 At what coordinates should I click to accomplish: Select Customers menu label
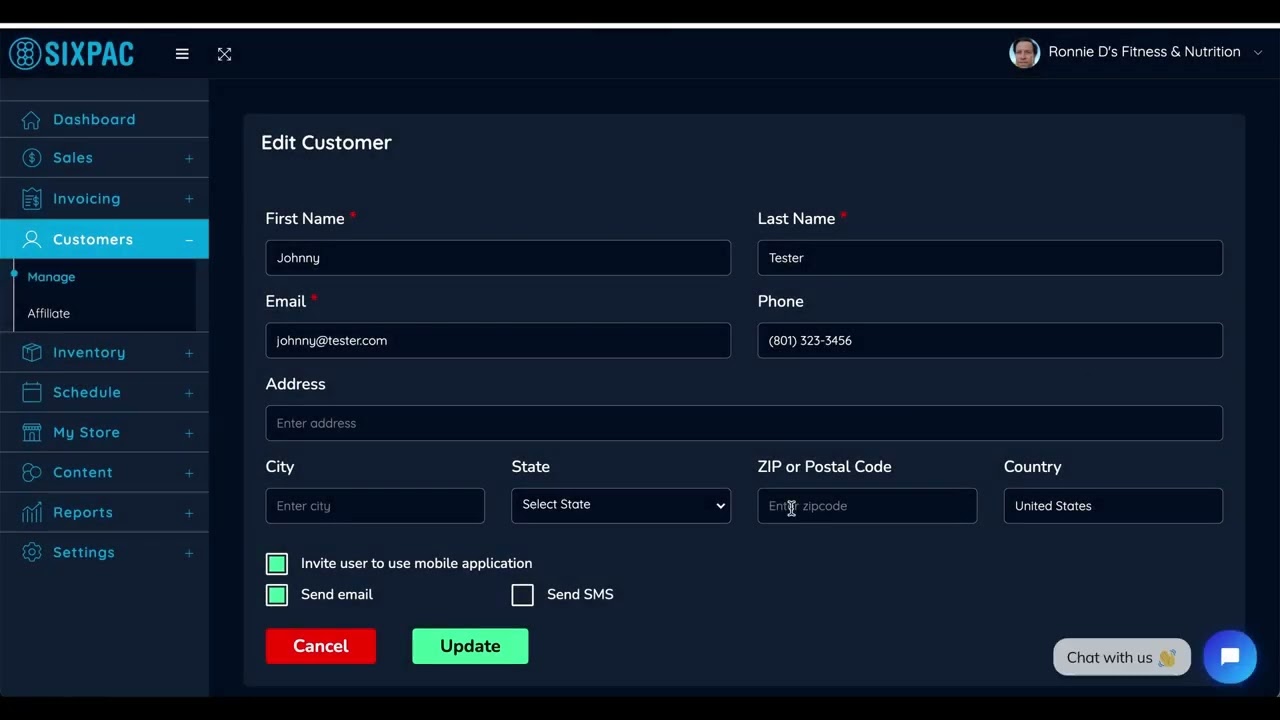[x=93, y=239]
